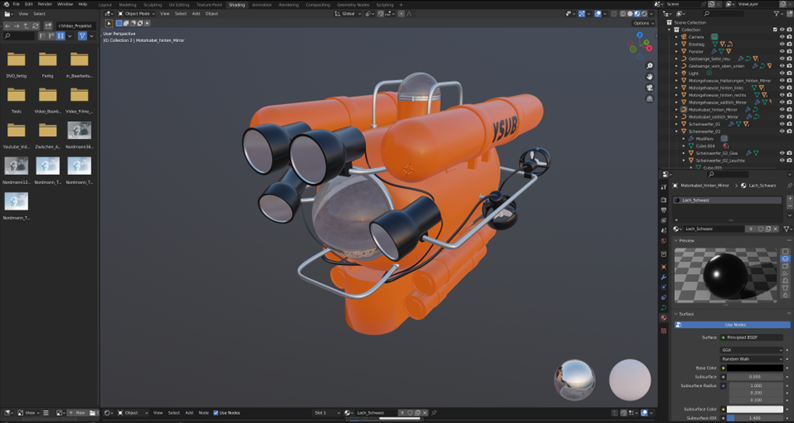Open the material properties tab icon

click(x=663, y=318)
